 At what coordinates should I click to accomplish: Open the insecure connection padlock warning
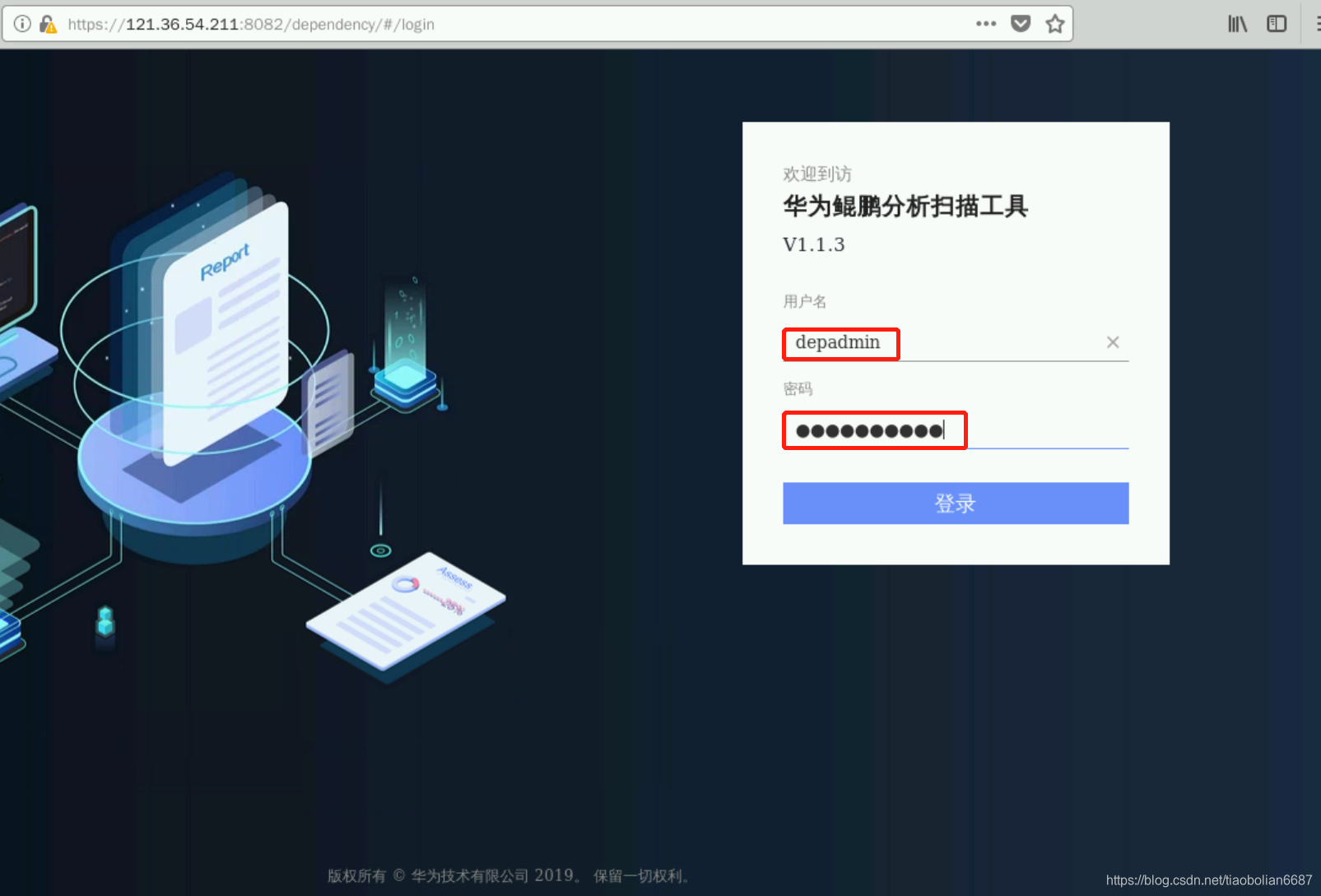click(49, 24)
